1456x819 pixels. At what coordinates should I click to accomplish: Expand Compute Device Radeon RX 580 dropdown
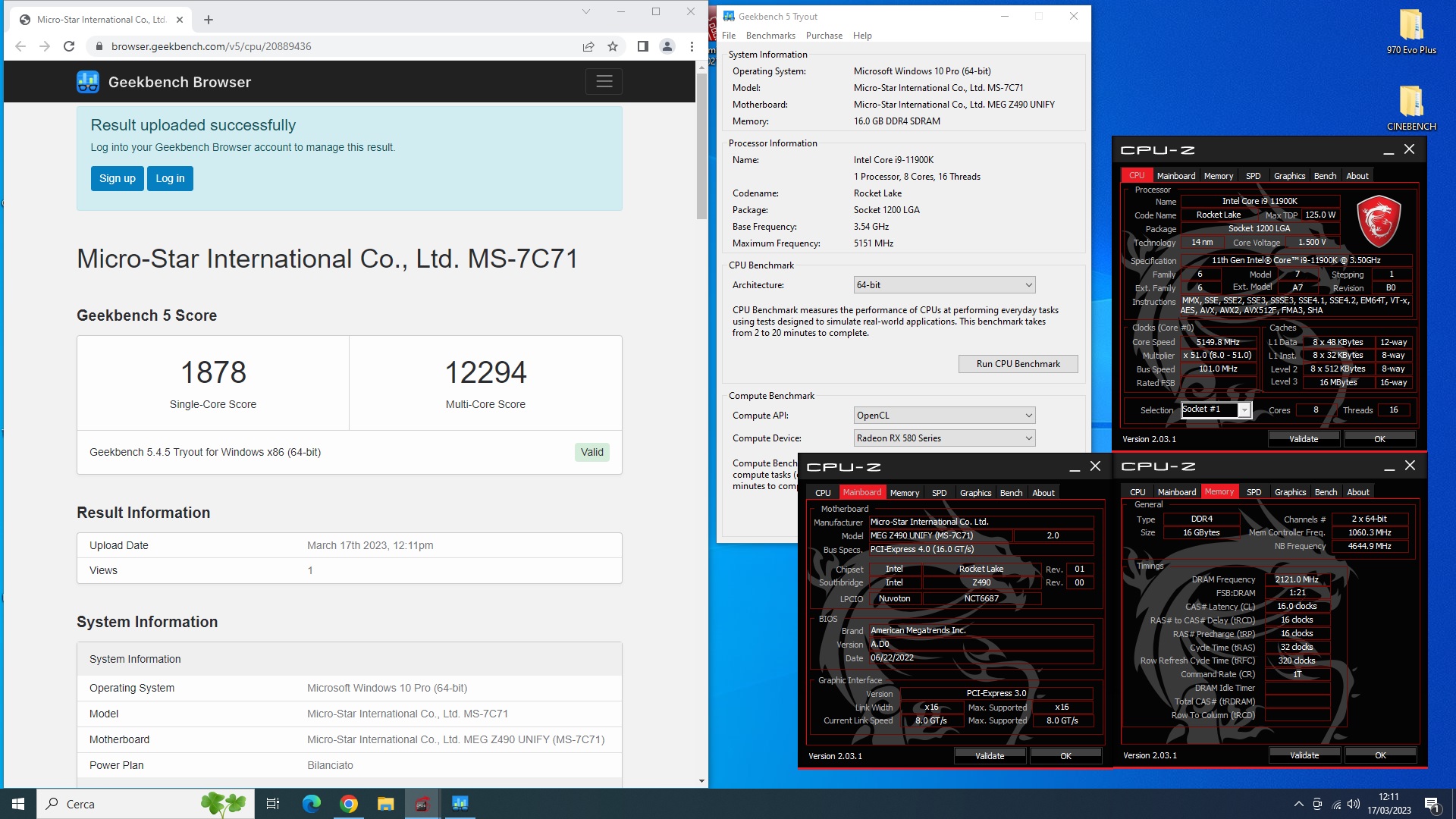[x=944, y=438]
